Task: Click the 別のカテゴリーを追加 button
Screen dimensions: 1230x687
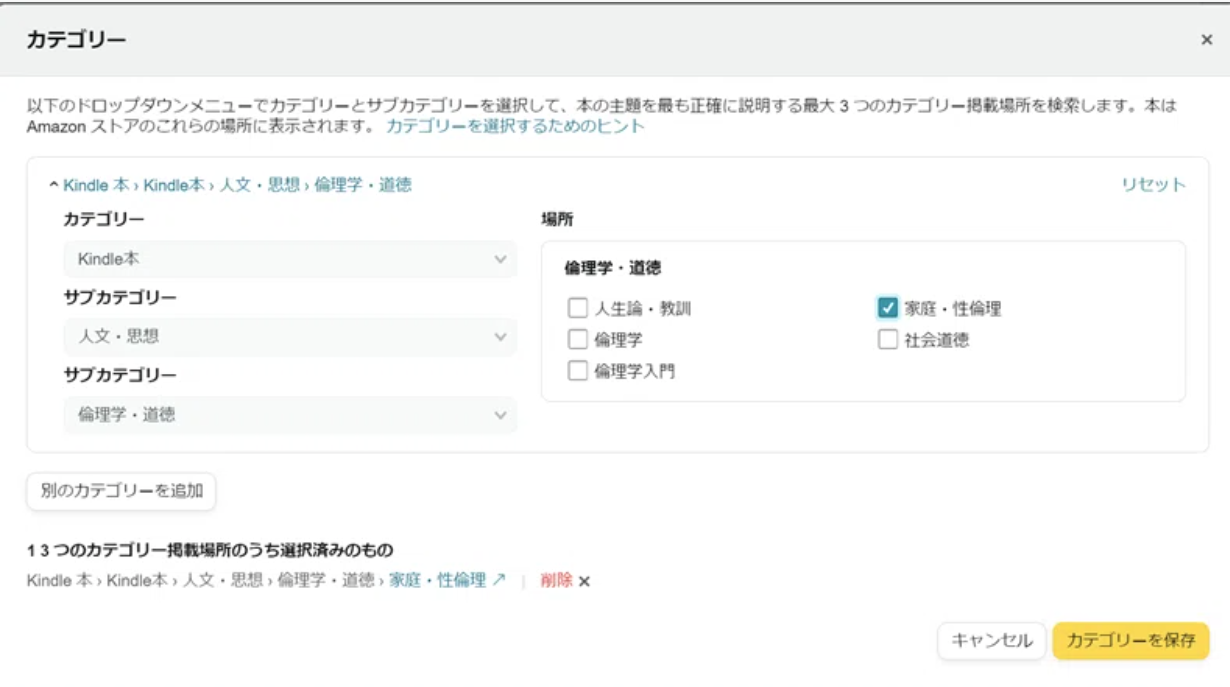Action: (x=121, y=491)
